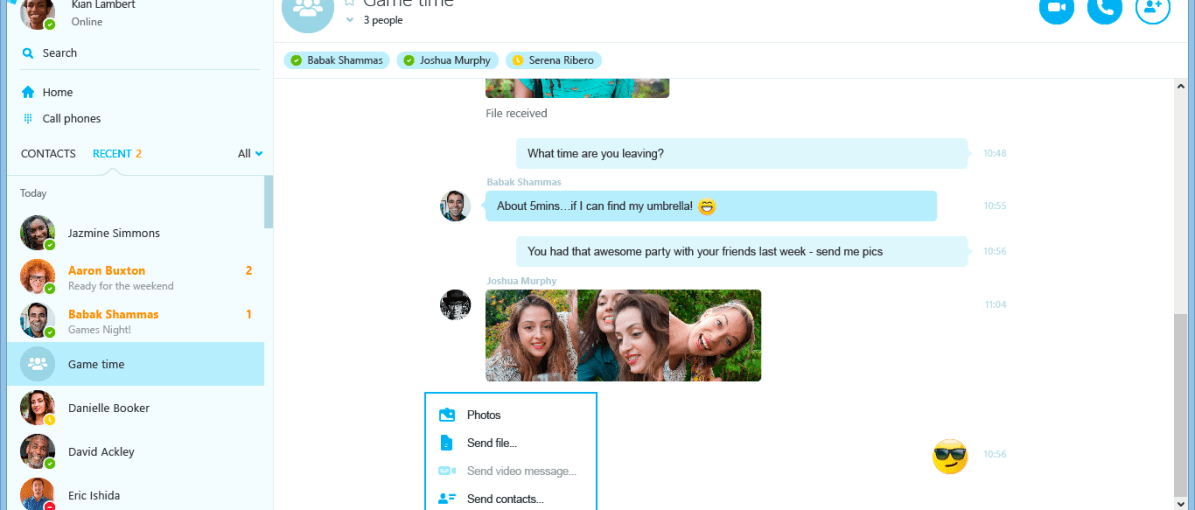Start a video call with Game time

point(1056,8)
